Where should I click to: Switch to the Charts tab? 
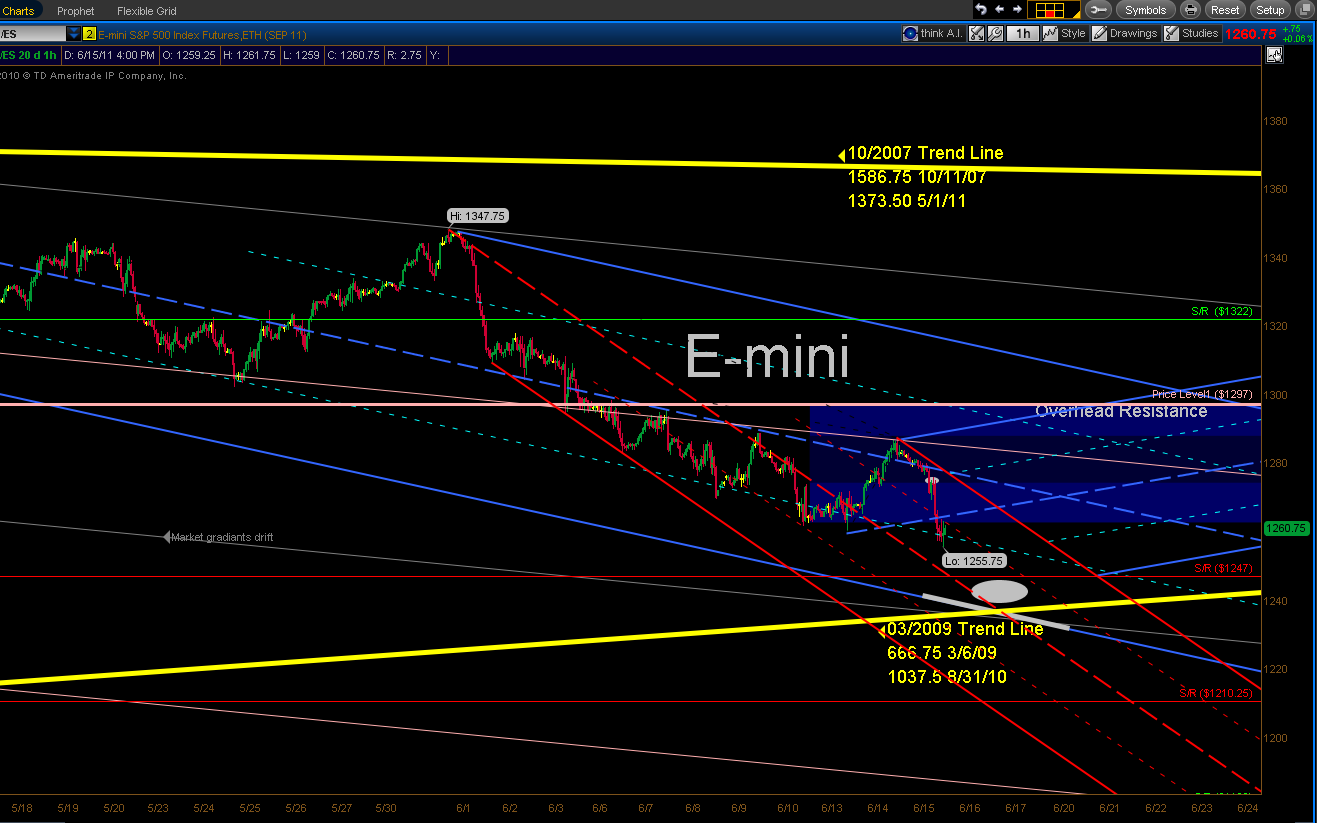click(18, 10)
